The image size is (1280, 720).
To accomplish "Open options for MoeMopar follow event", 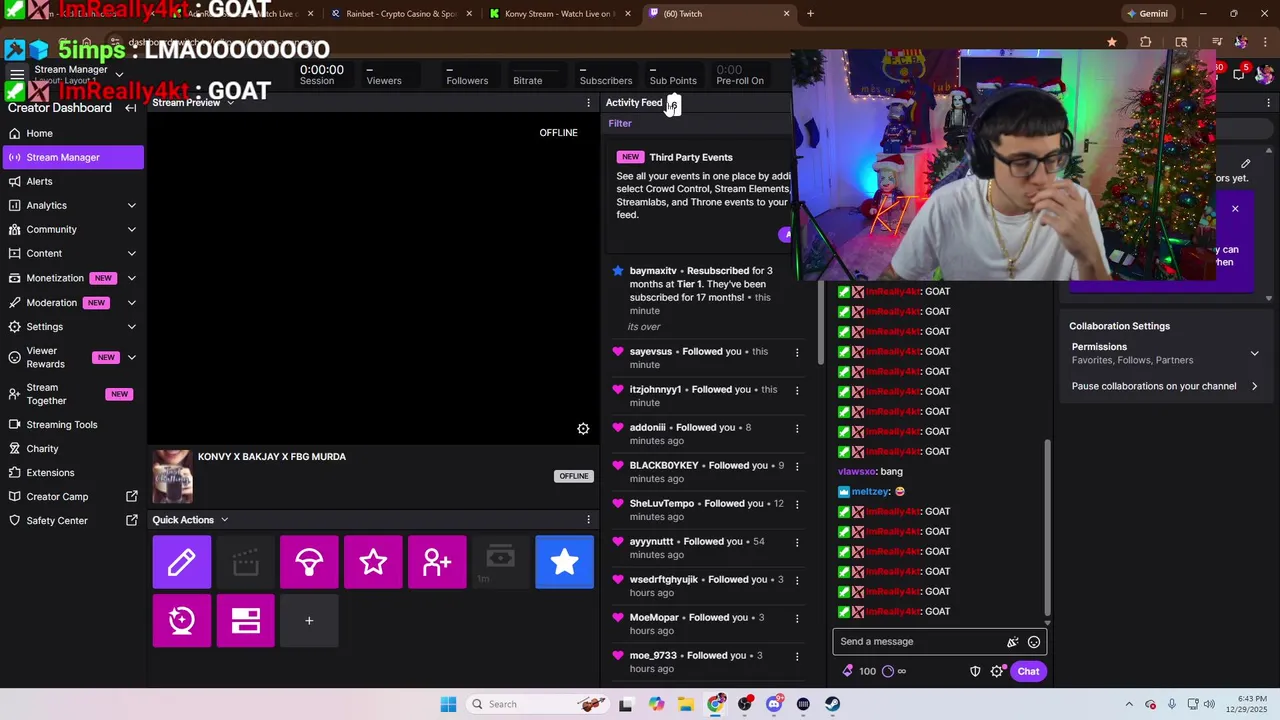I will tap(797, 618).
